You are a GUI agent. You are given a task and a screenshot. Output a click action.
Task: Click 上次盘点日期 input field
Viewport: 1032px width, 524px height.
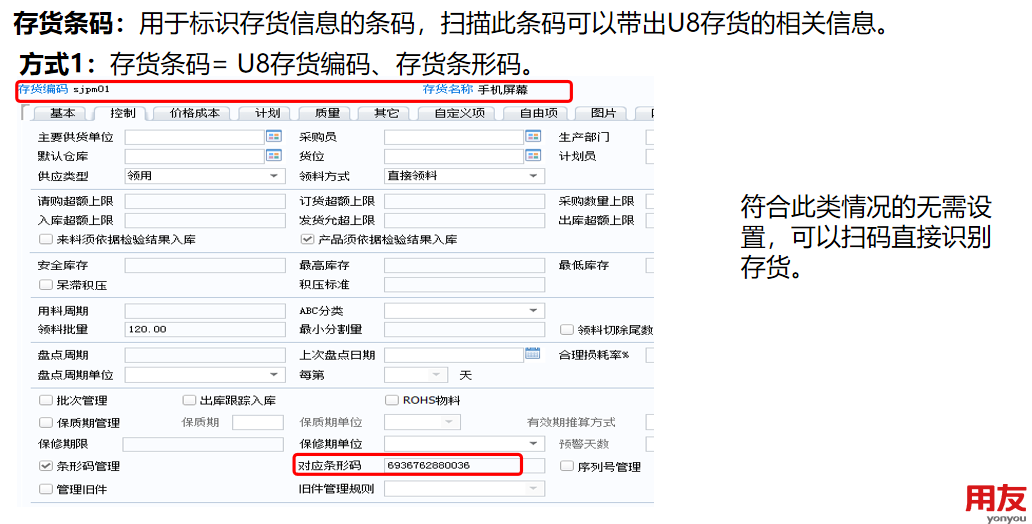tap(454, 355)
